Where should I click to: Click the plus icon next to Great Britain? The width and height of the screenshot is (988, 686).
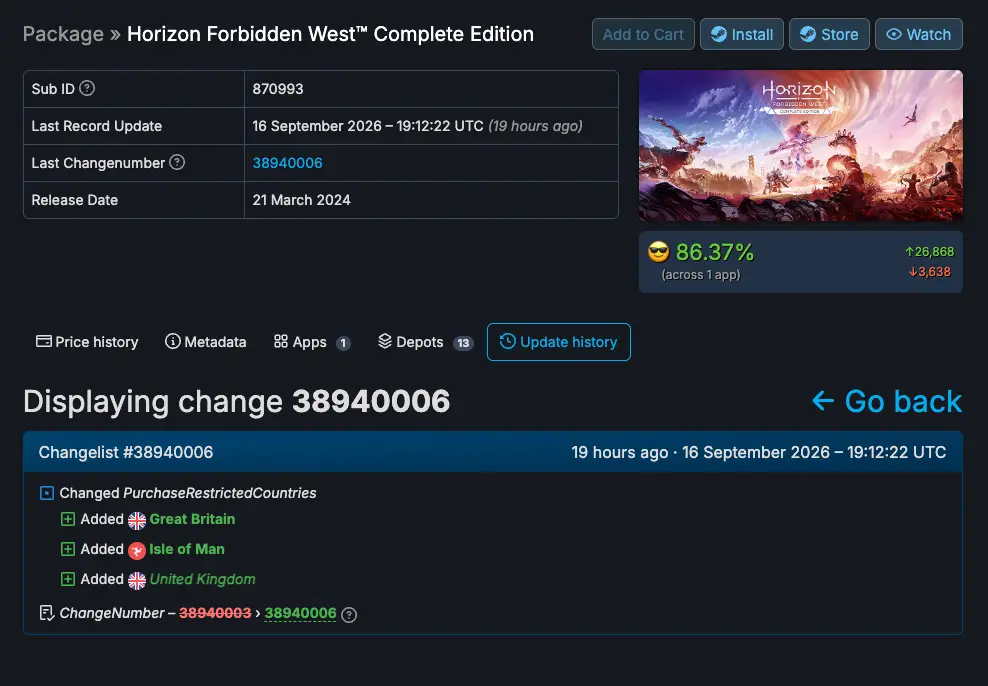tap(67, 519)
